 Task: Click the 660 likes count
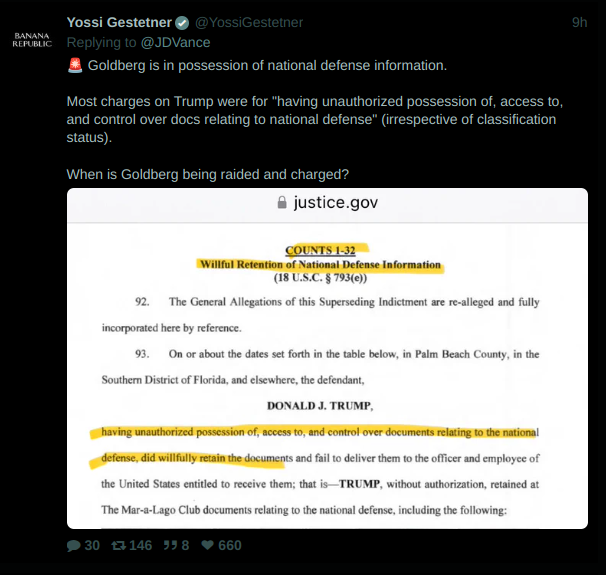coord(230,545)
